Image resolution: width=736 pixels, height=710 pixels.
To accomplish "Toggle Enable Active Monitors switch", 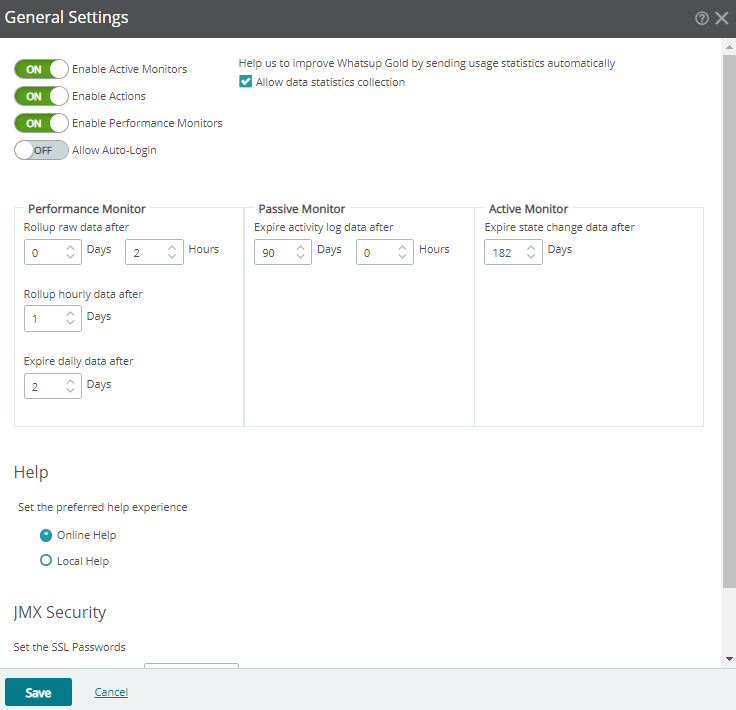I will 41,69.
